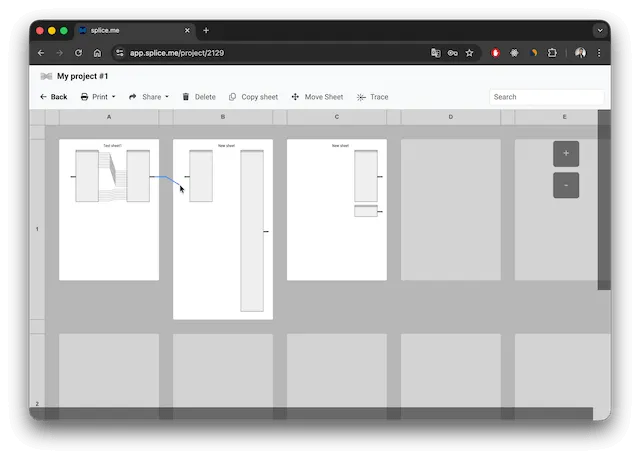Select row header 1
640x459 pixels.
pyautogui.click(x=37, y=229)
